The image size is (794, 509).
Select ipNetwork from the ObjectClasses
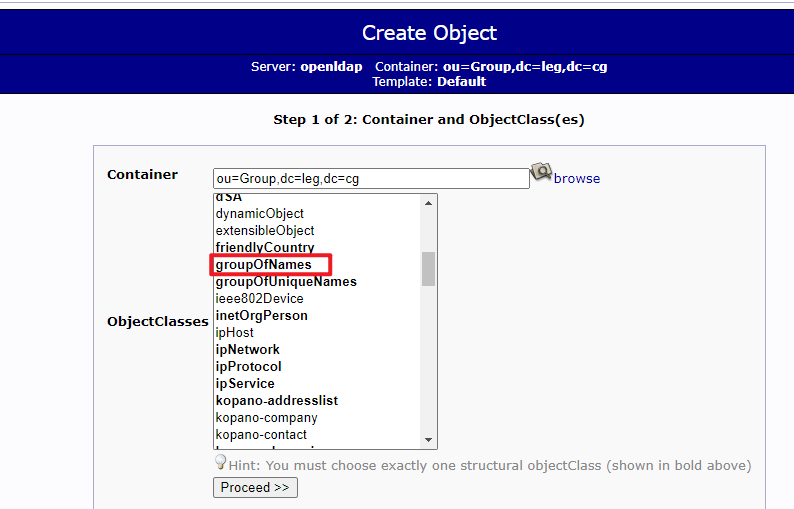click(247, 350)
